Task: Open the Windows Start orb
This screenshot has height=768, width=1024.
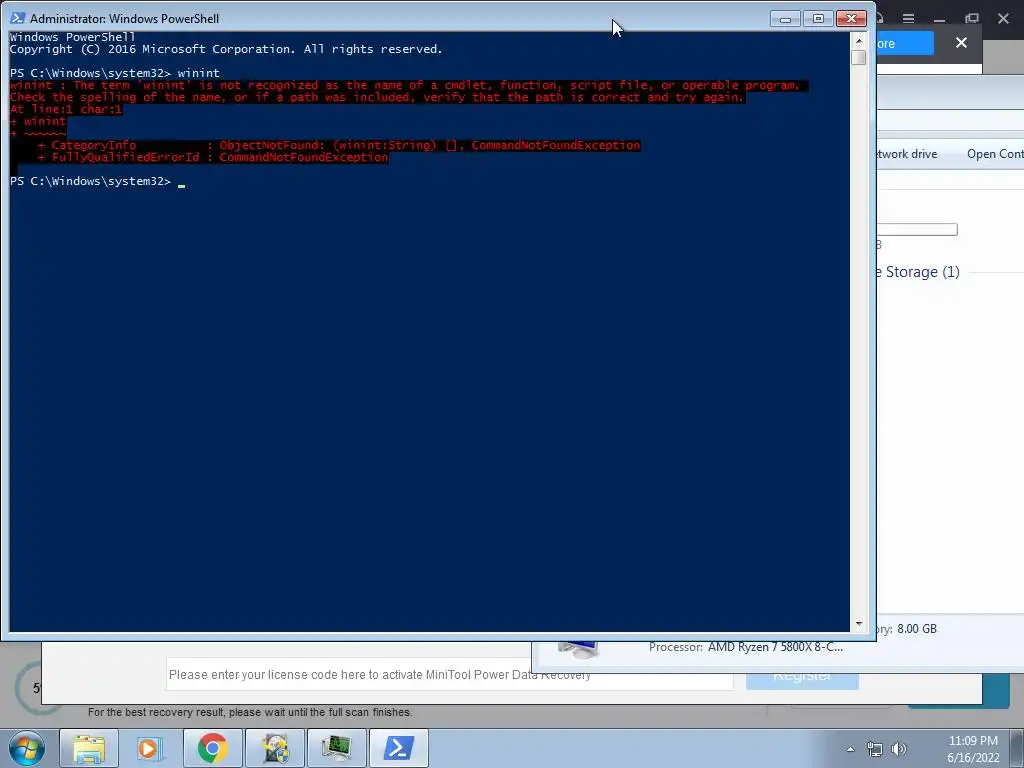Action: point(27,748)
